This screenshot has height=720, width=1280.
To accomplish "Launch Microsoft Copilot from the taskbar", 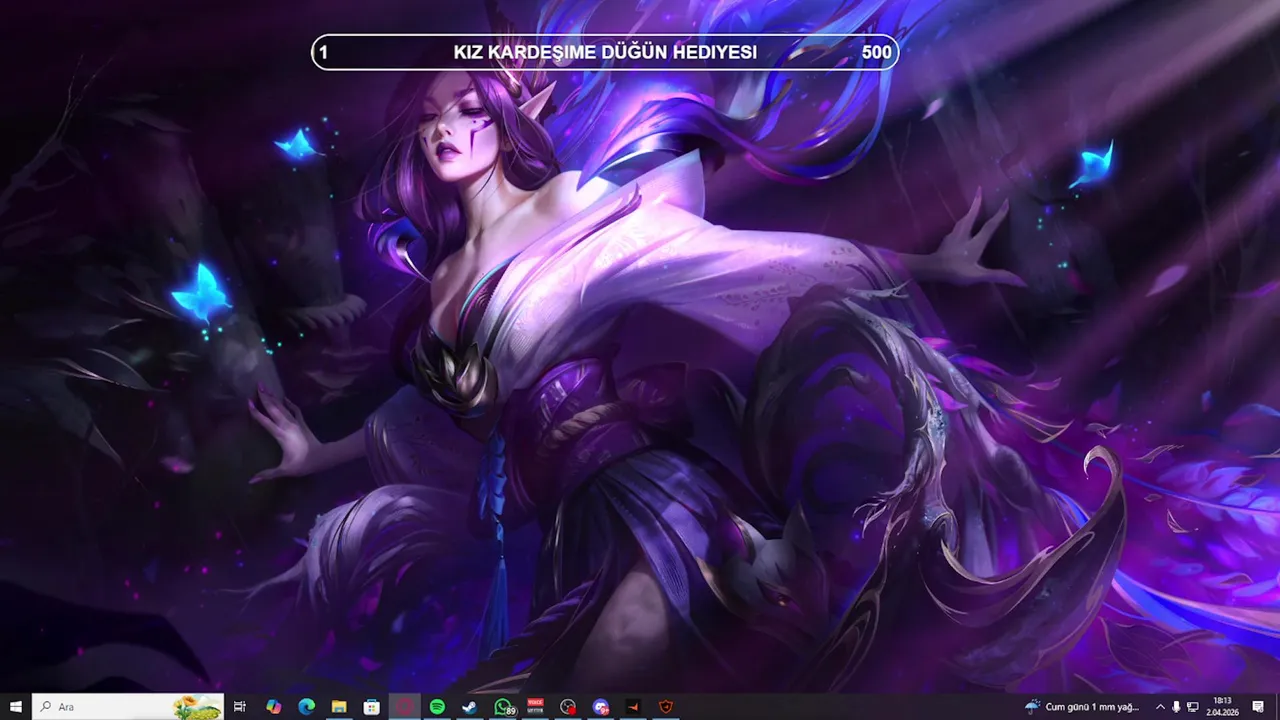I will point(273,706).
